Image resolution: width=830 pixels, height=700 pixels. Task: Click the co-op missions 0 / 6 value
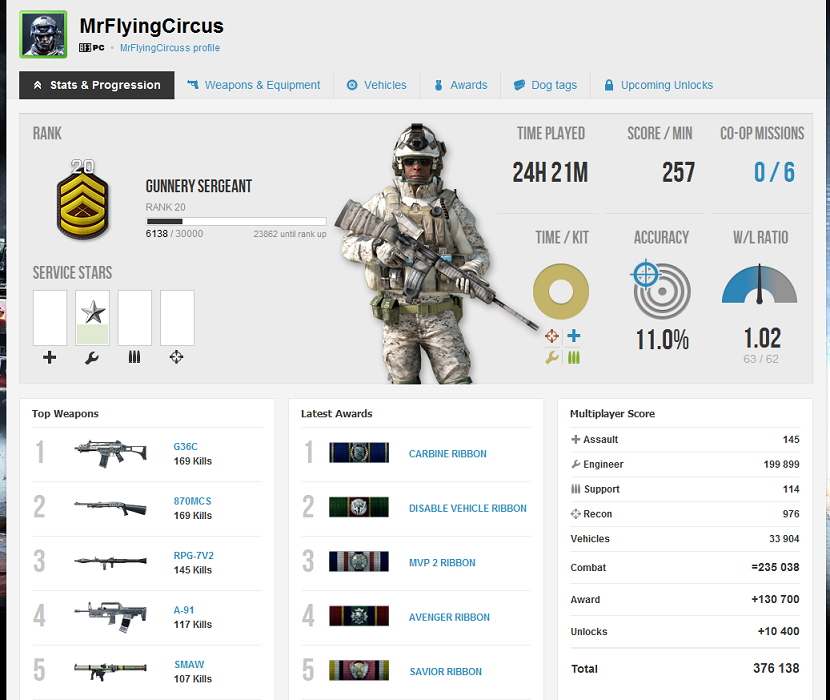pyautogui.click(x=774, y=173)
